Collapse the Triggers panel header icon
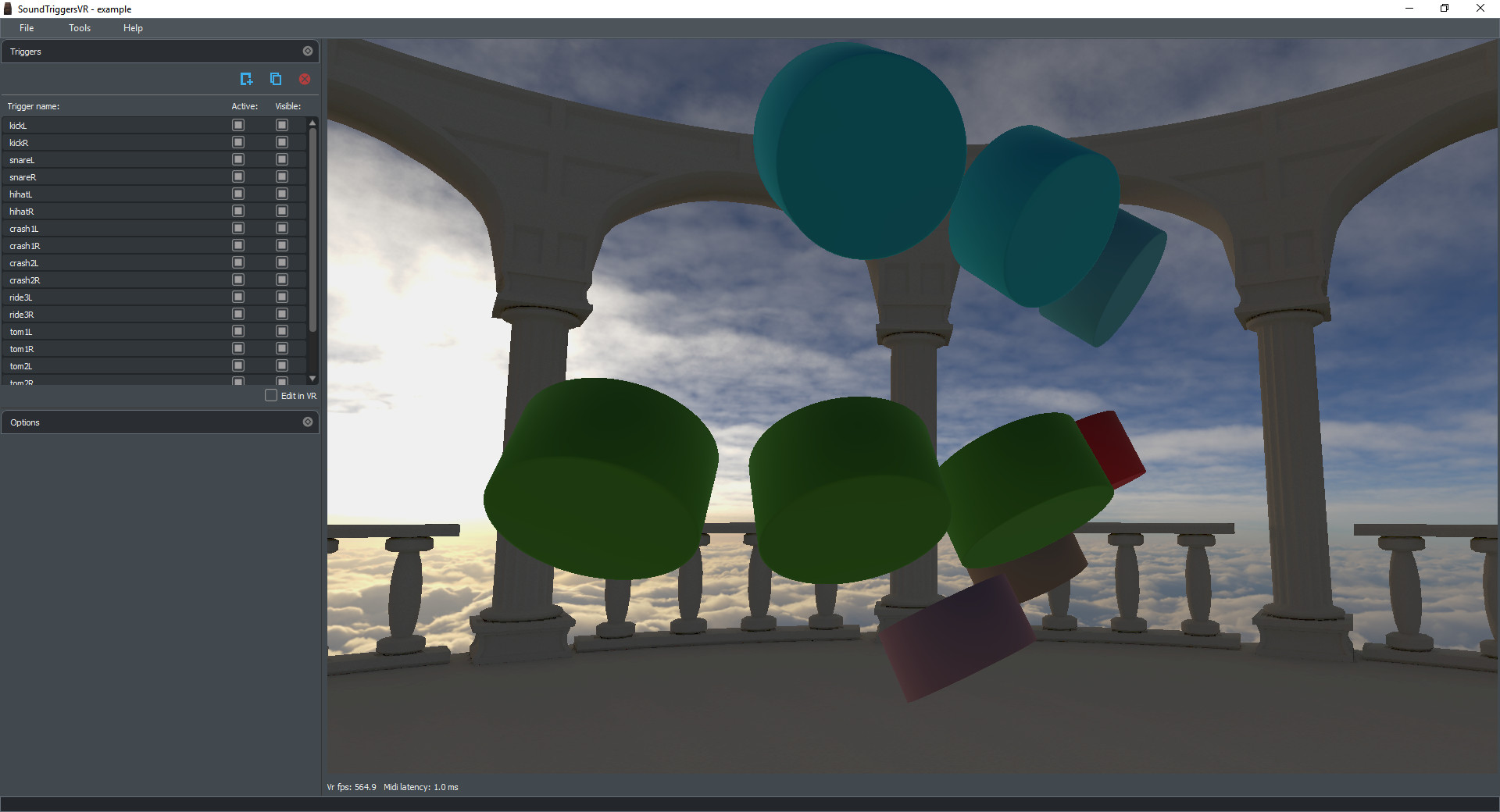 tap(308, 52)
